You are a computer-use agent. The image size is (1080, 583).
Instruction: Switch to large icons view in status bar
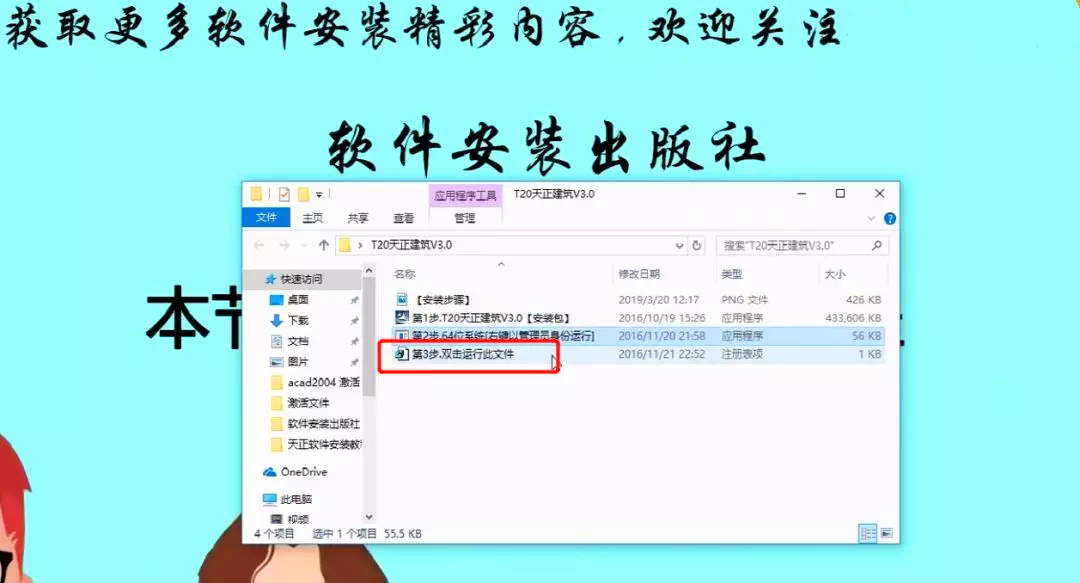(885, 533)
